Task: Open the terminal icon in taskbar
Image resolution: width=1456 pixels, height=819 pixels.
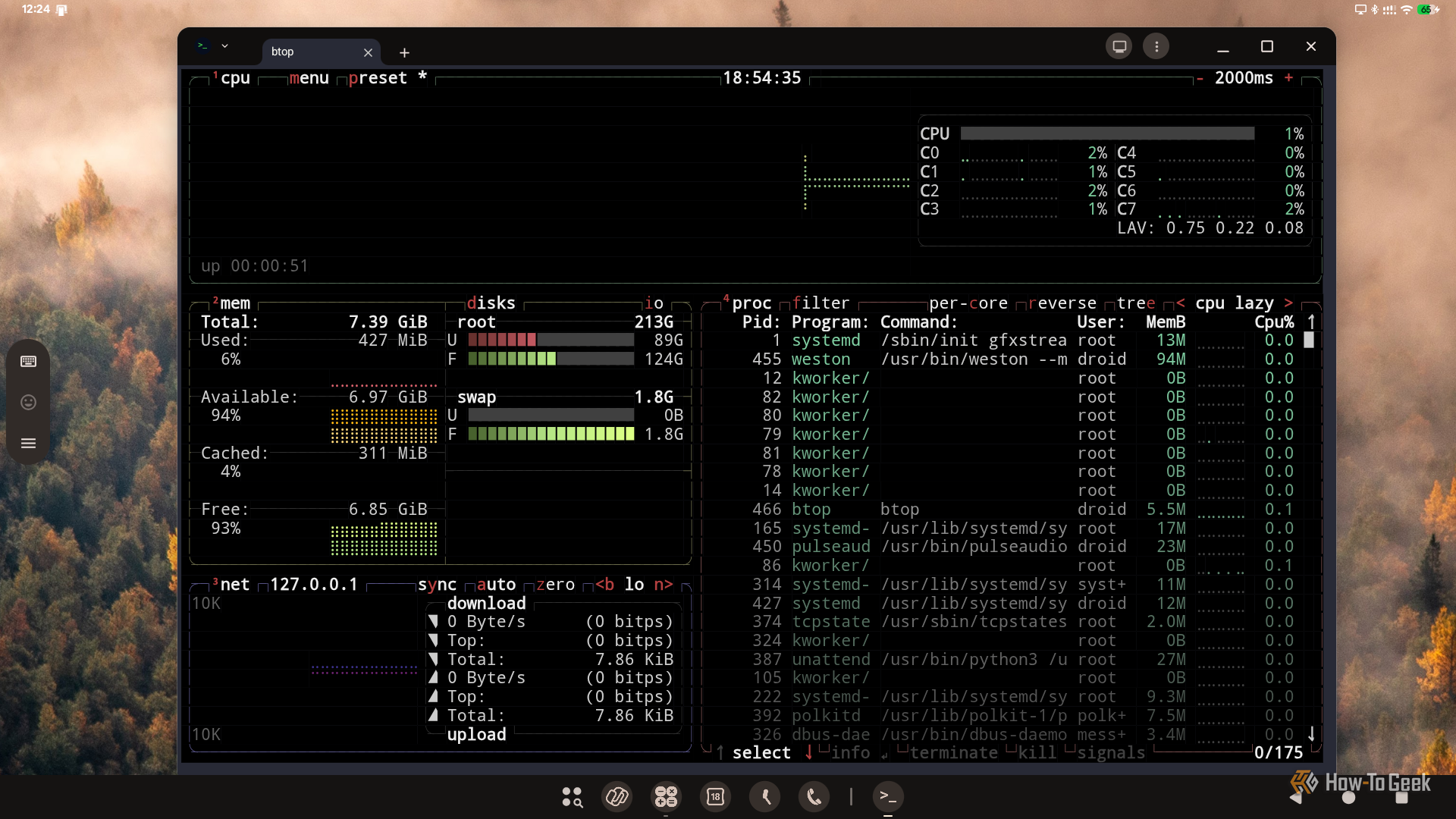Action: [887, 796]
